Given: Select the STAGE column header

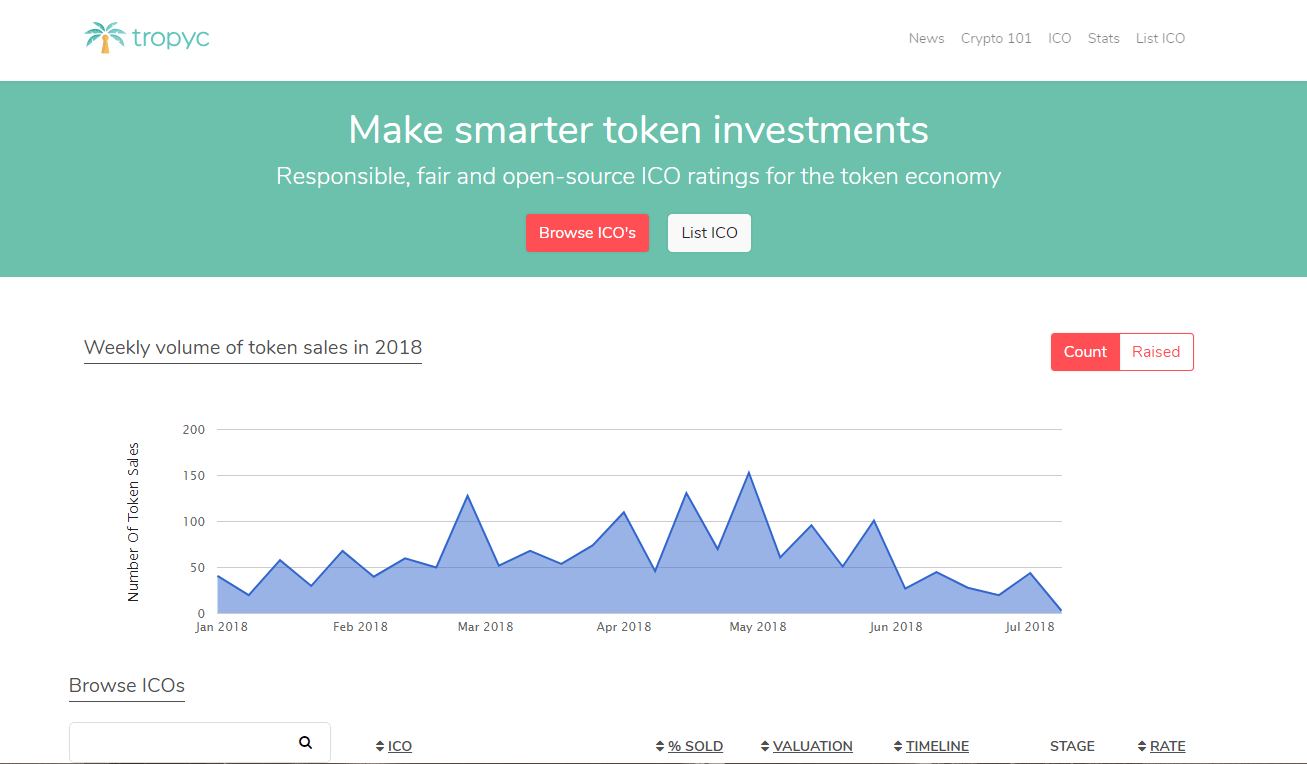Looking at the screenshot, I should click(1071, 745).
